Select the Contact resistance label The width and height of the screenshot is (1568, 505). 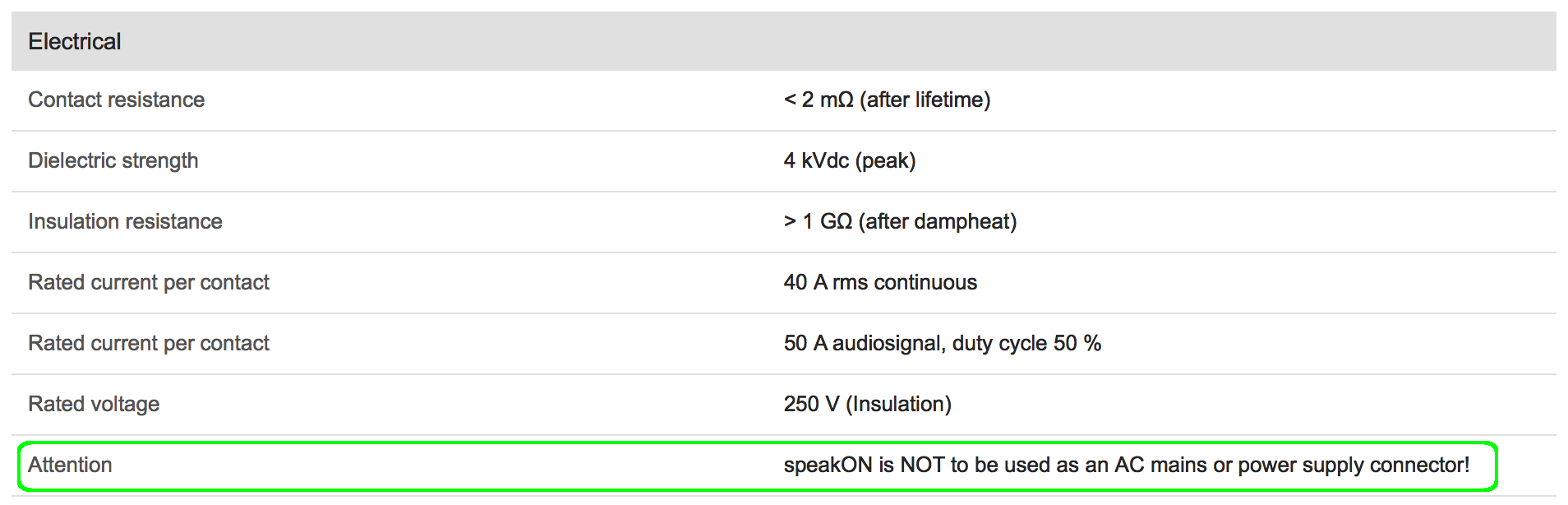pos(116,100)
